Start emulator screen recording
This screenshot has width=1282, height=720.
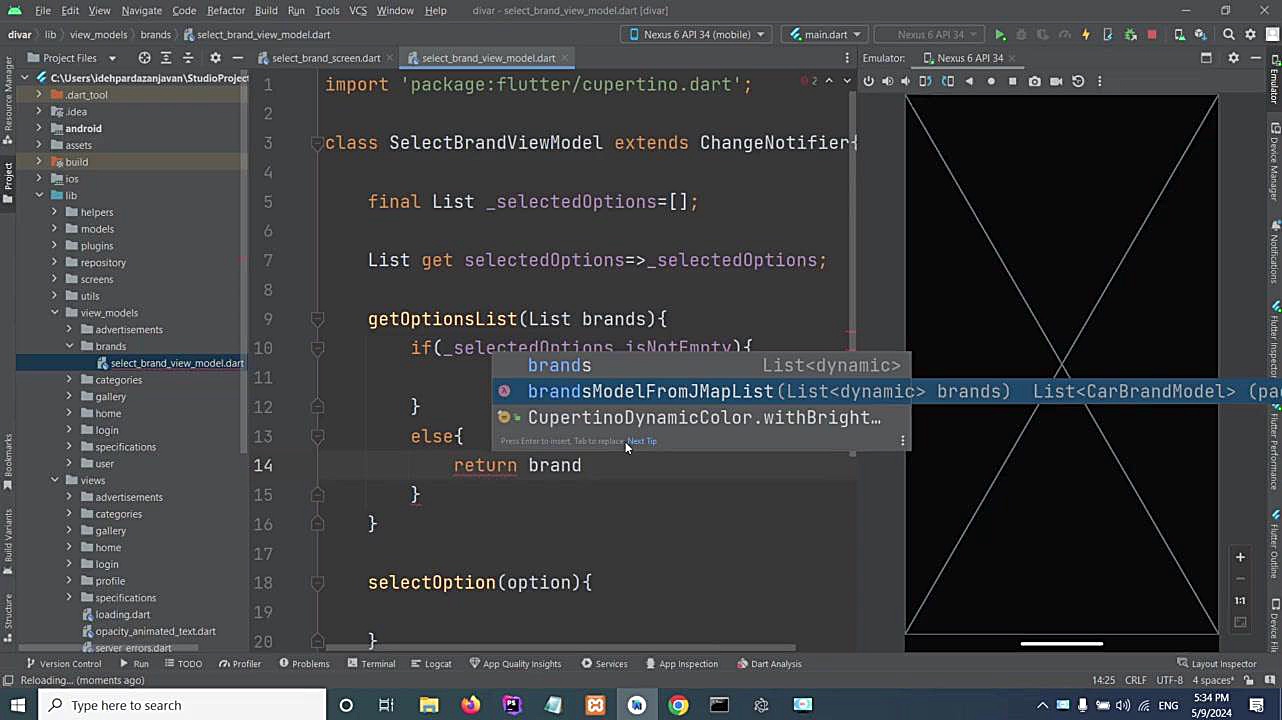tap(1056, 81)
